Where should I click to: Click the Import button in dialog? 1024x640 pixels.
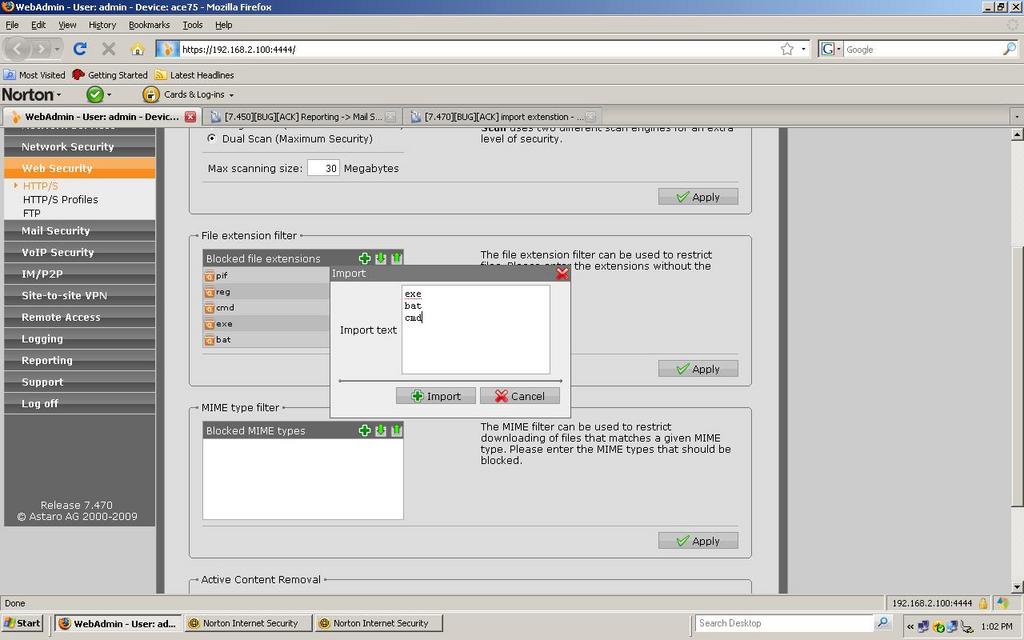tap(436, 396)
